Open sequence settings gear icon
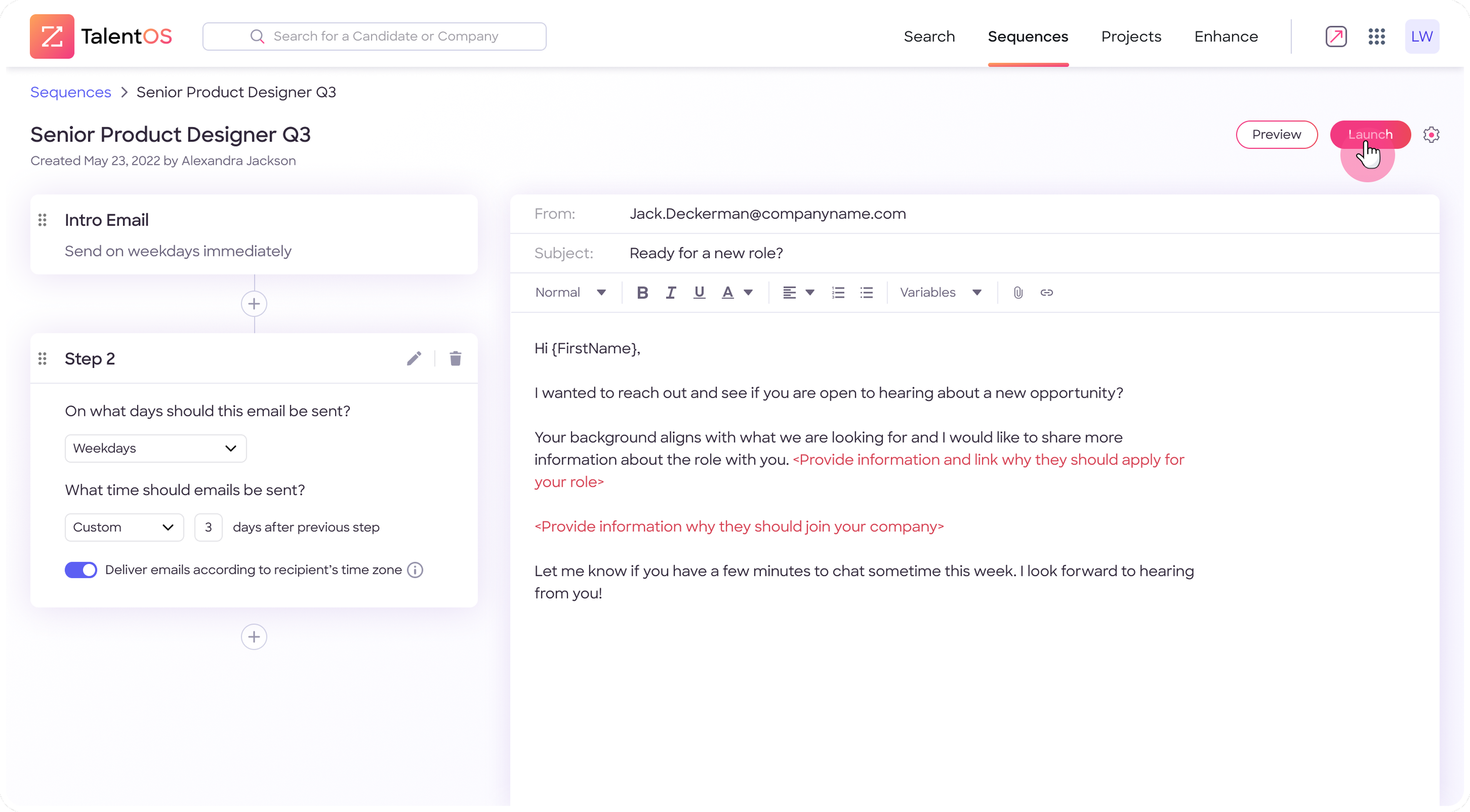The image size is (1470, 812). coord(1431,135)
